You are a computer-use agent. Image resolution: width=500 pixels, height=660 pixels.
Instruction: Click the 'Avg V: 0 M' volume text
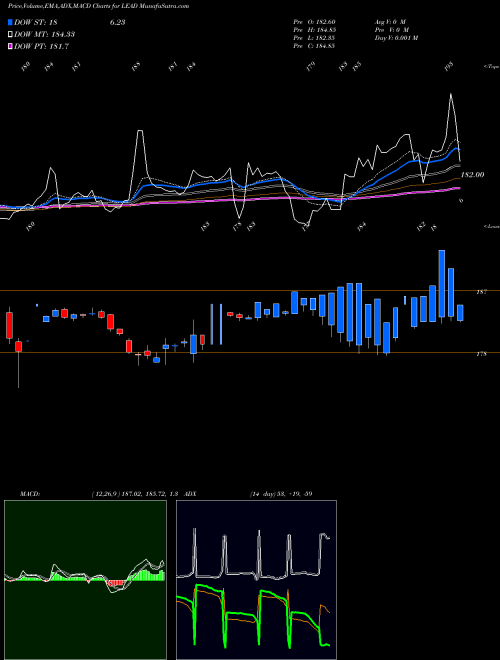390,22
